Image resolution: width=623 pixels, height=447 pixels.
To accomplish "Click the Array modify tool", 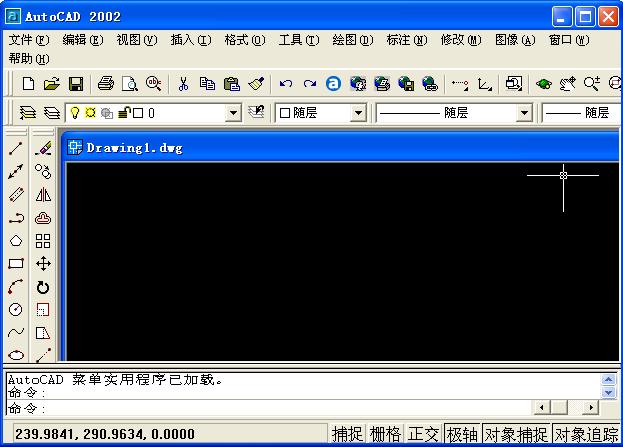I will tap(43, 241).
